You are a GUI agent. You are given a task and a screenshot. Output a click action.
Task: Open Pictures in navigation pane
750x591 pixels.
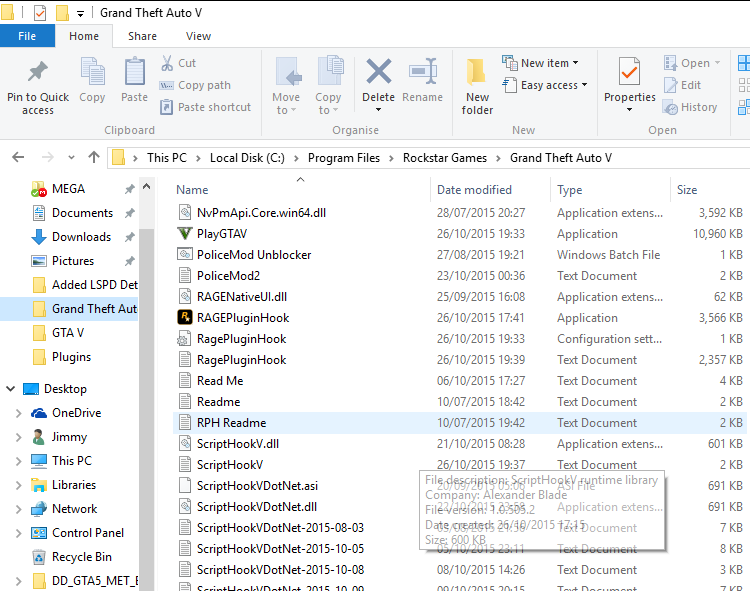73,261
